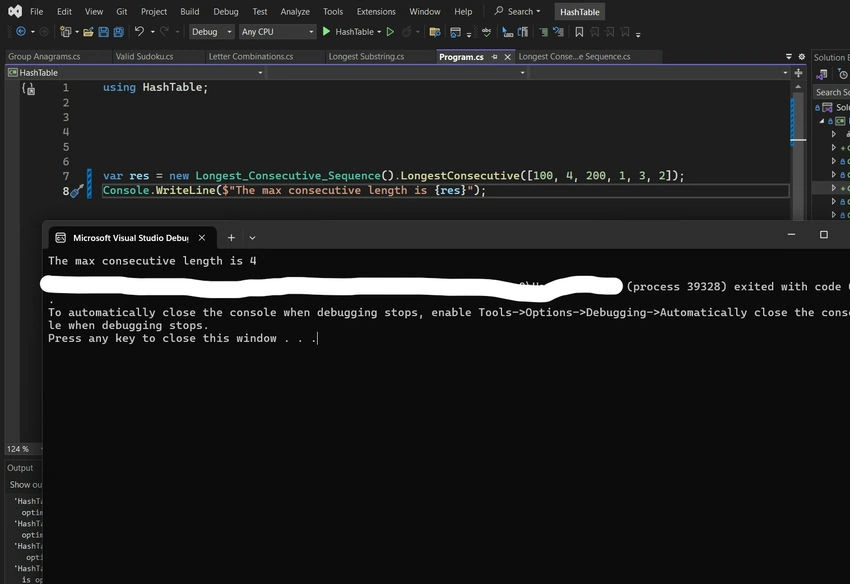Screen dimensions: 850x584
Task: Click Switch Views icon in Solution Explorer
Action: (x=822, y=74)
